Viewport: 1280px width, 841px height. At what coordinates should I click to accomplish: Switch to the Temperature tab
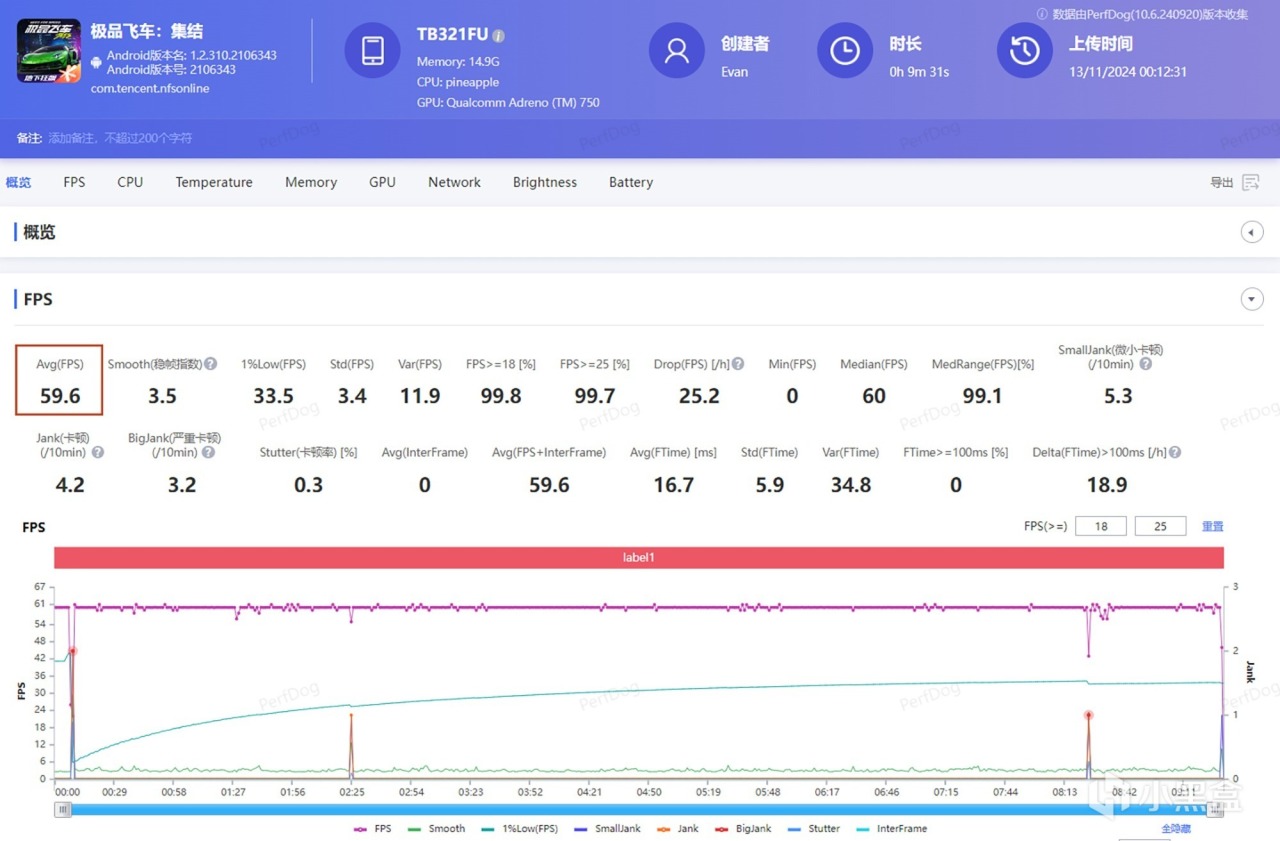tap(214, 182)
